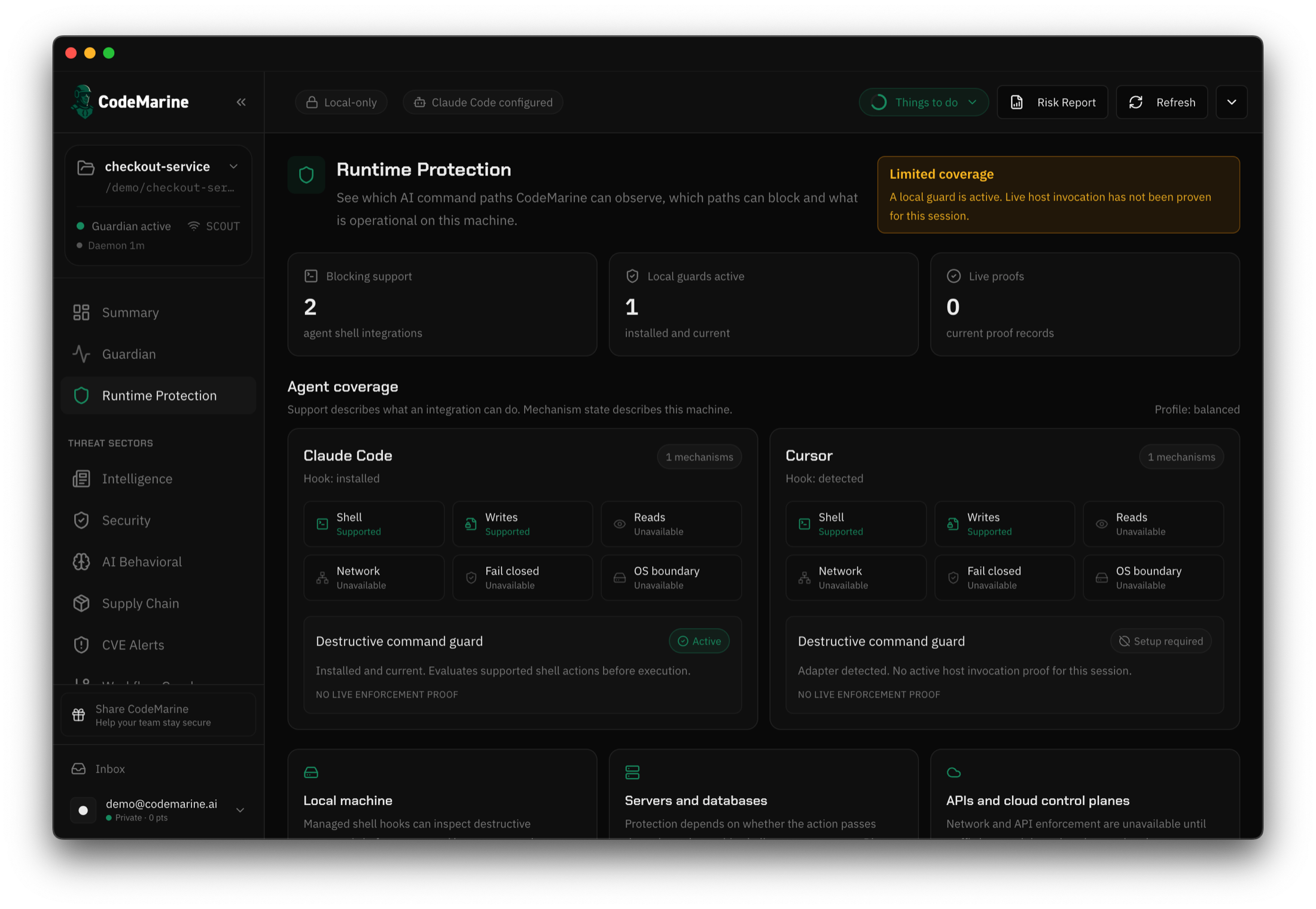Click Claude Code Writes capability tile

523,524
